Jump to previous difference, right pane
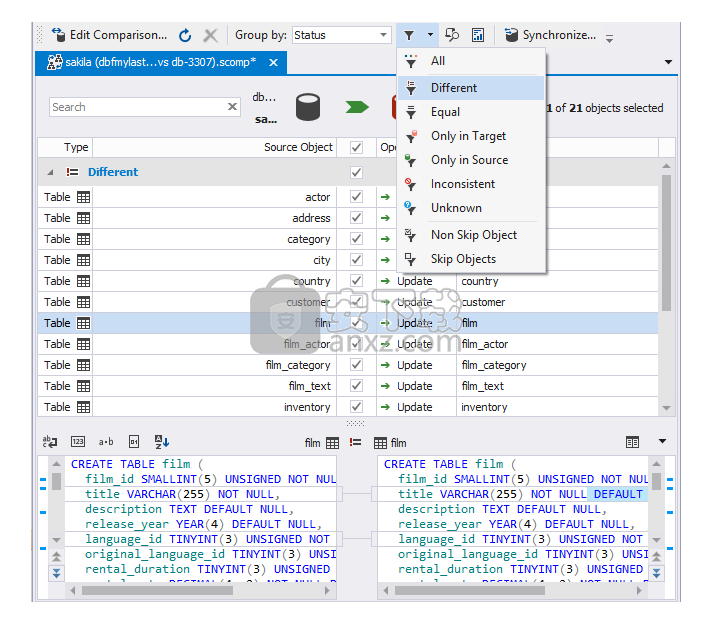 pyautogui.click(x=657, y=557)
